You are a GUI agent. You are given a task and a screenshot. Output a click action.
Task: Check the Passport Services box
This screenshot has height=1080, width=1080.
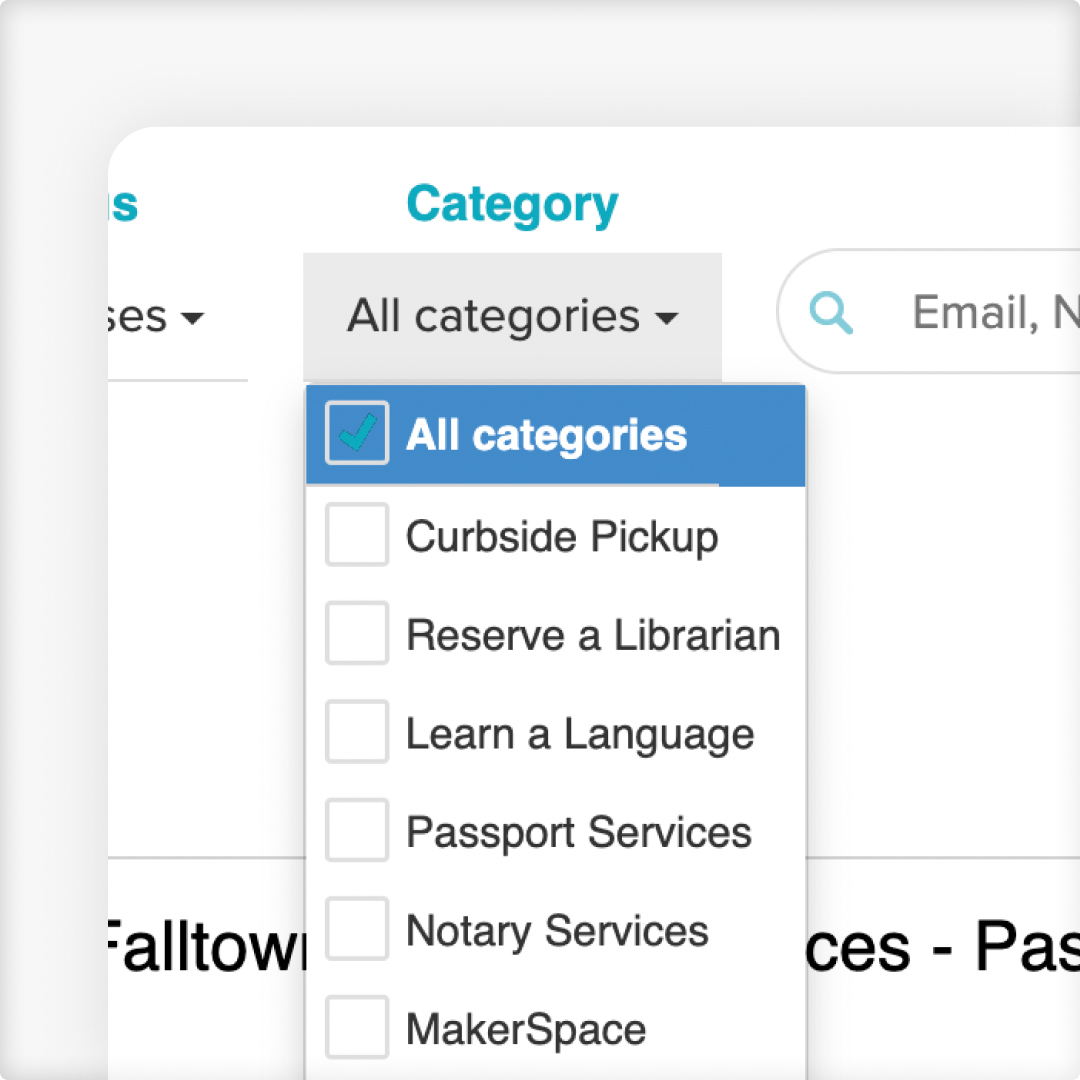click(x=357, y=830)
